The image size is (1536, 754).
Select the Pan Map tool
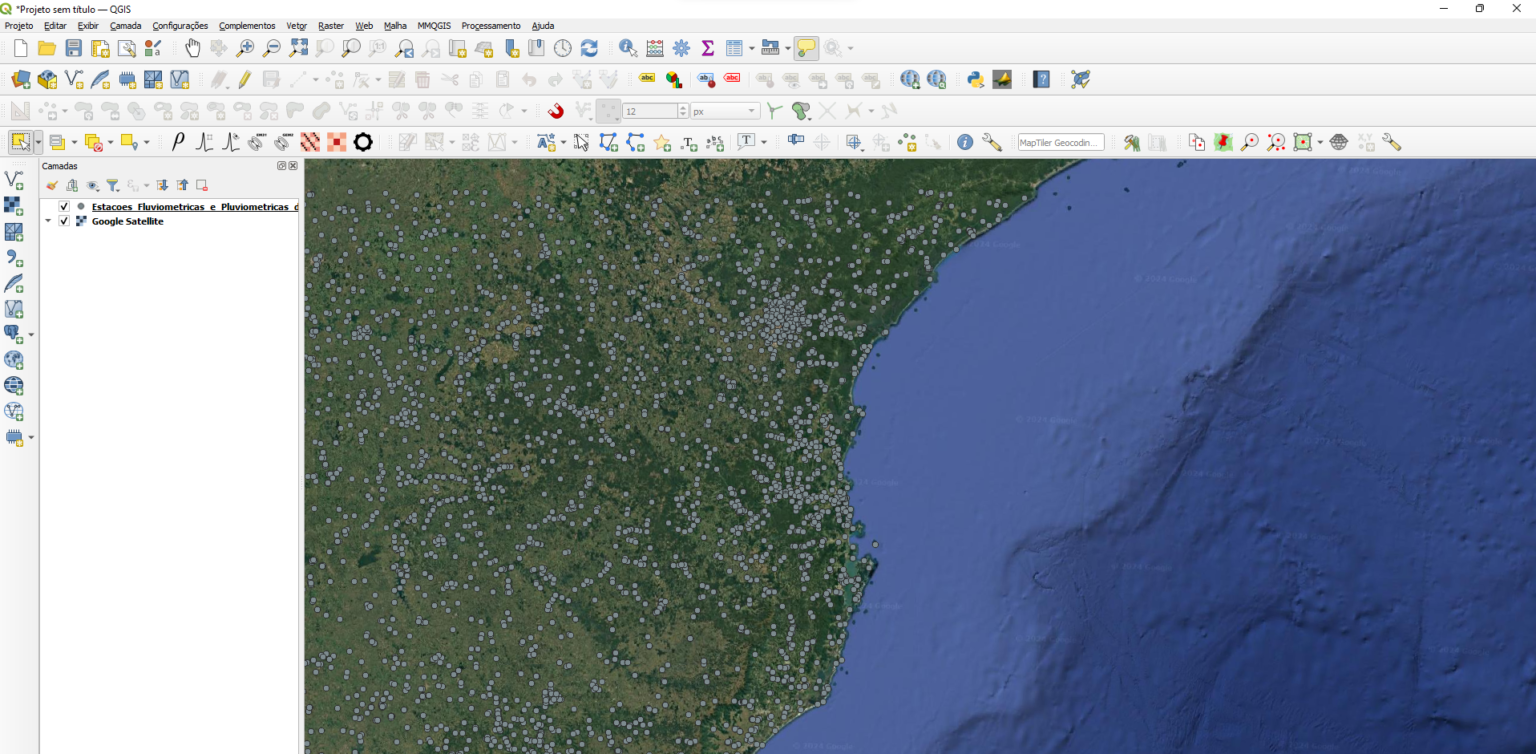point(191,47)
